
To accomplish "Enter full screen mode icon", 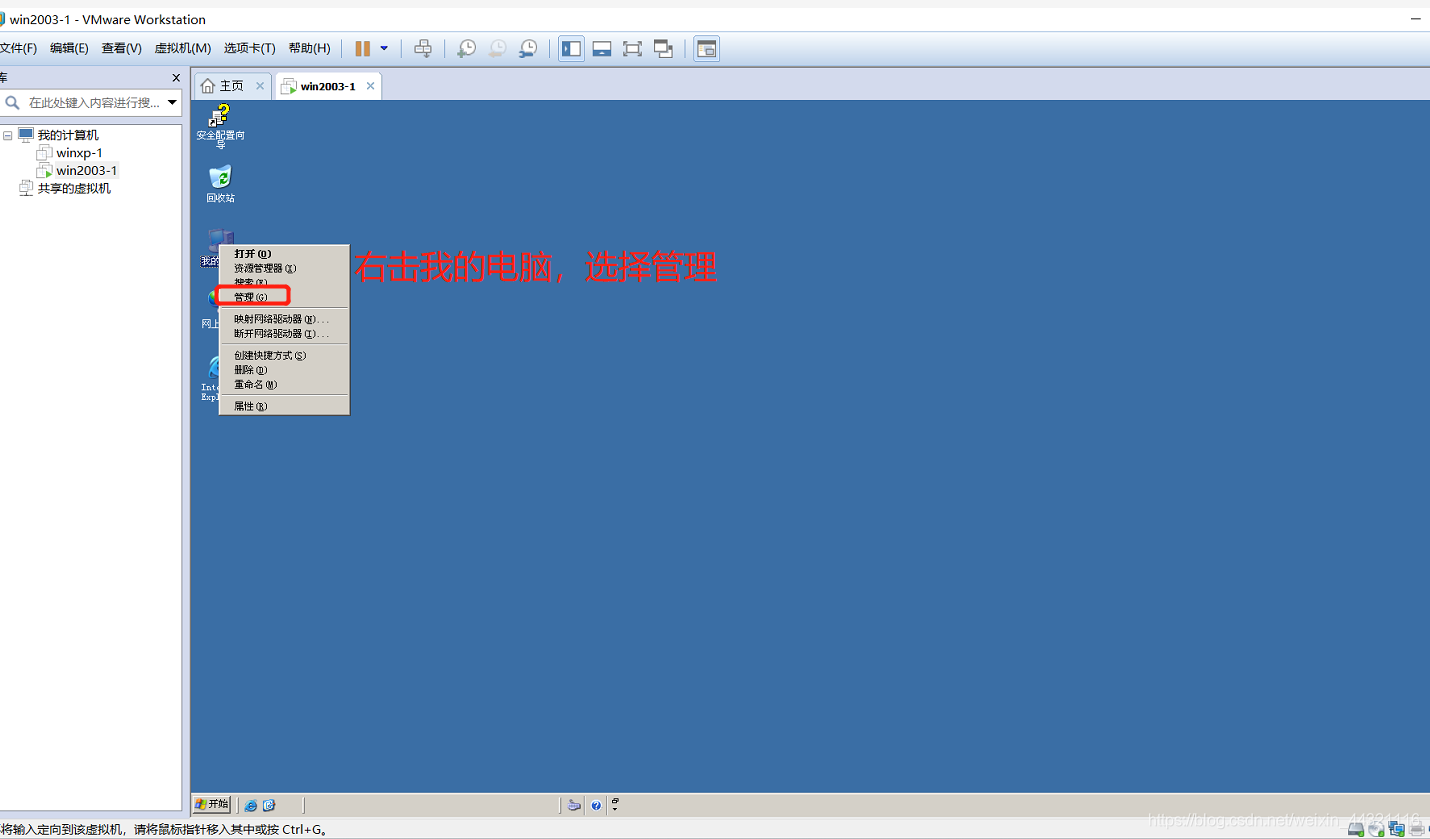I will (x=632, y=48).
